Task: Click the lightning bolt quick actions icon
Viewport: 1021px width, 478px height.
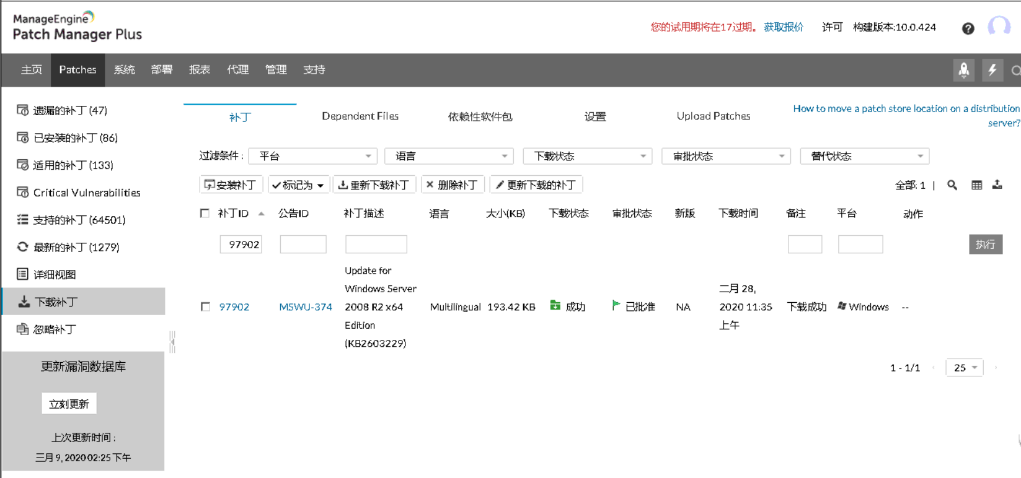Action: [992, 70]
